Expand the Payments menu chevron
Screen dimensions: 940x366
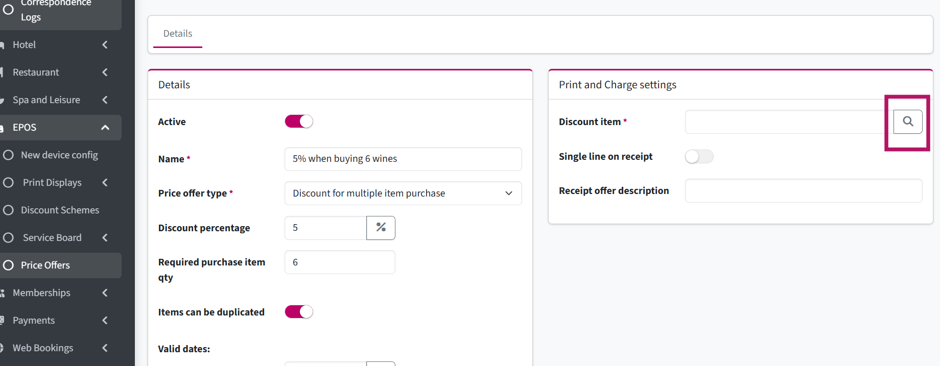105,320
